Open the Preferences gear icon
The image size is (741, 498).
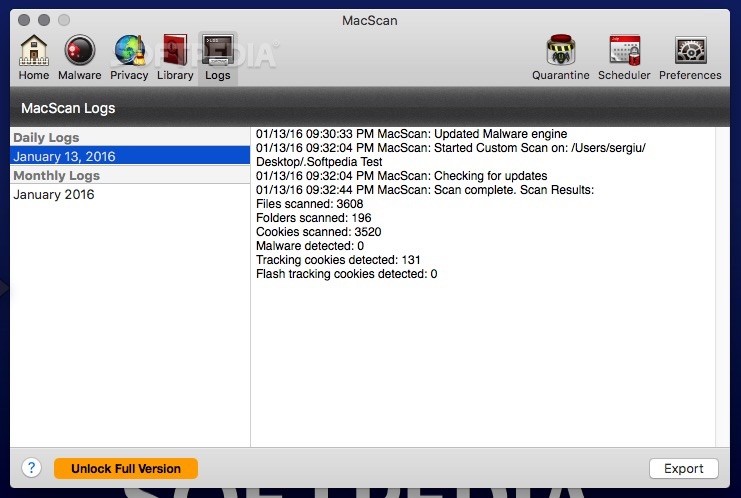(690, 50)
